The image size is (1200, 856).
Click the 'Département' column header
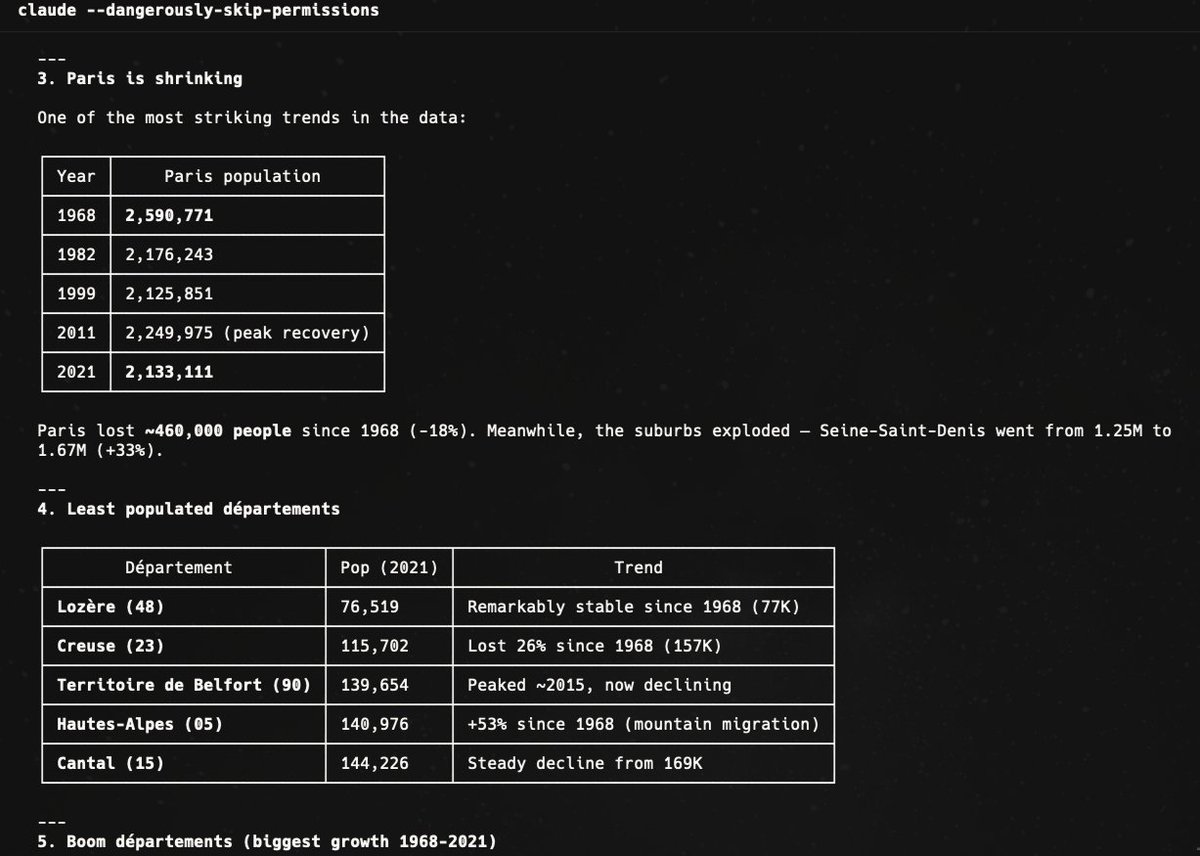coord(178,567)
